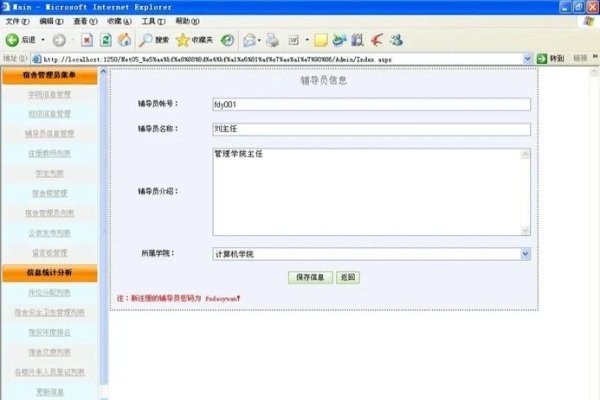
Task: Open the 宿舍安全卫生管理列表 sidebar link
Action: pyautogui.click(x=49, y=312)
